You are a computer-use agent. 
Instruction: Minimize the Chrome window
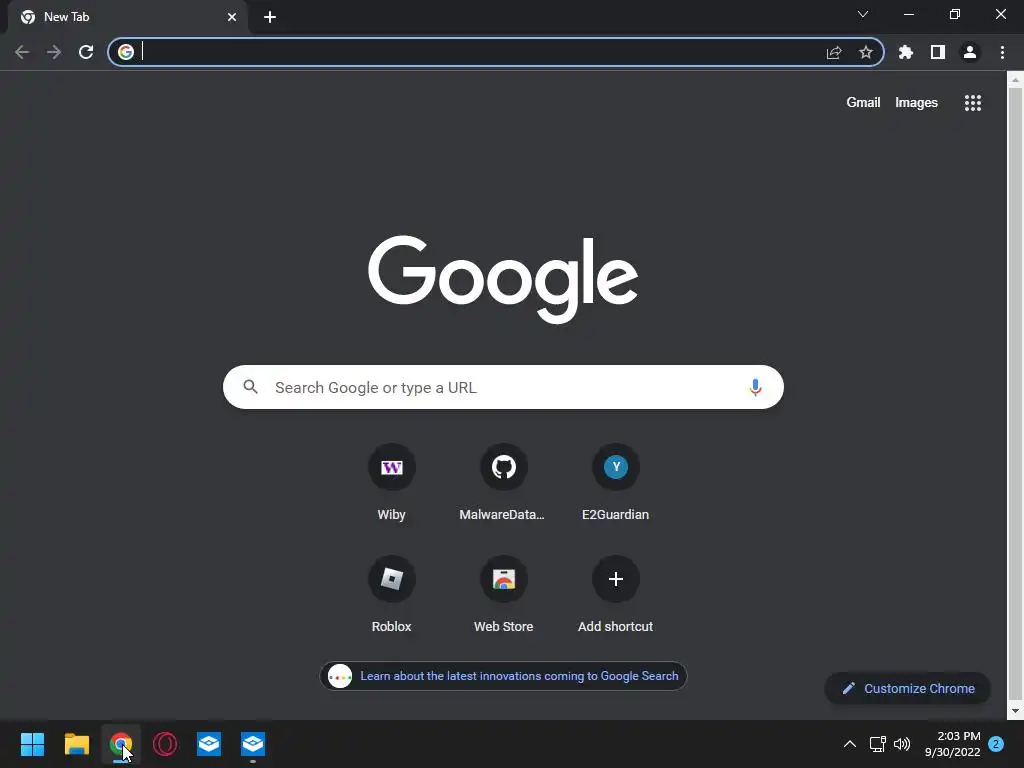pyautogui.click(x=908, y=14)
